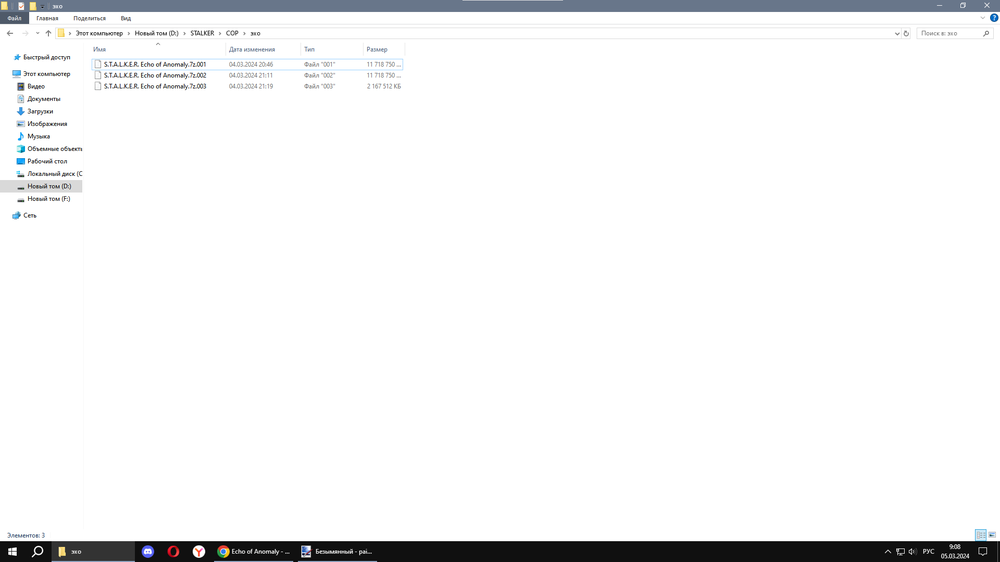This screenshot has height=562, width=1000.
Task: Open Discord from the taskbar
Action: coord(148,551)
